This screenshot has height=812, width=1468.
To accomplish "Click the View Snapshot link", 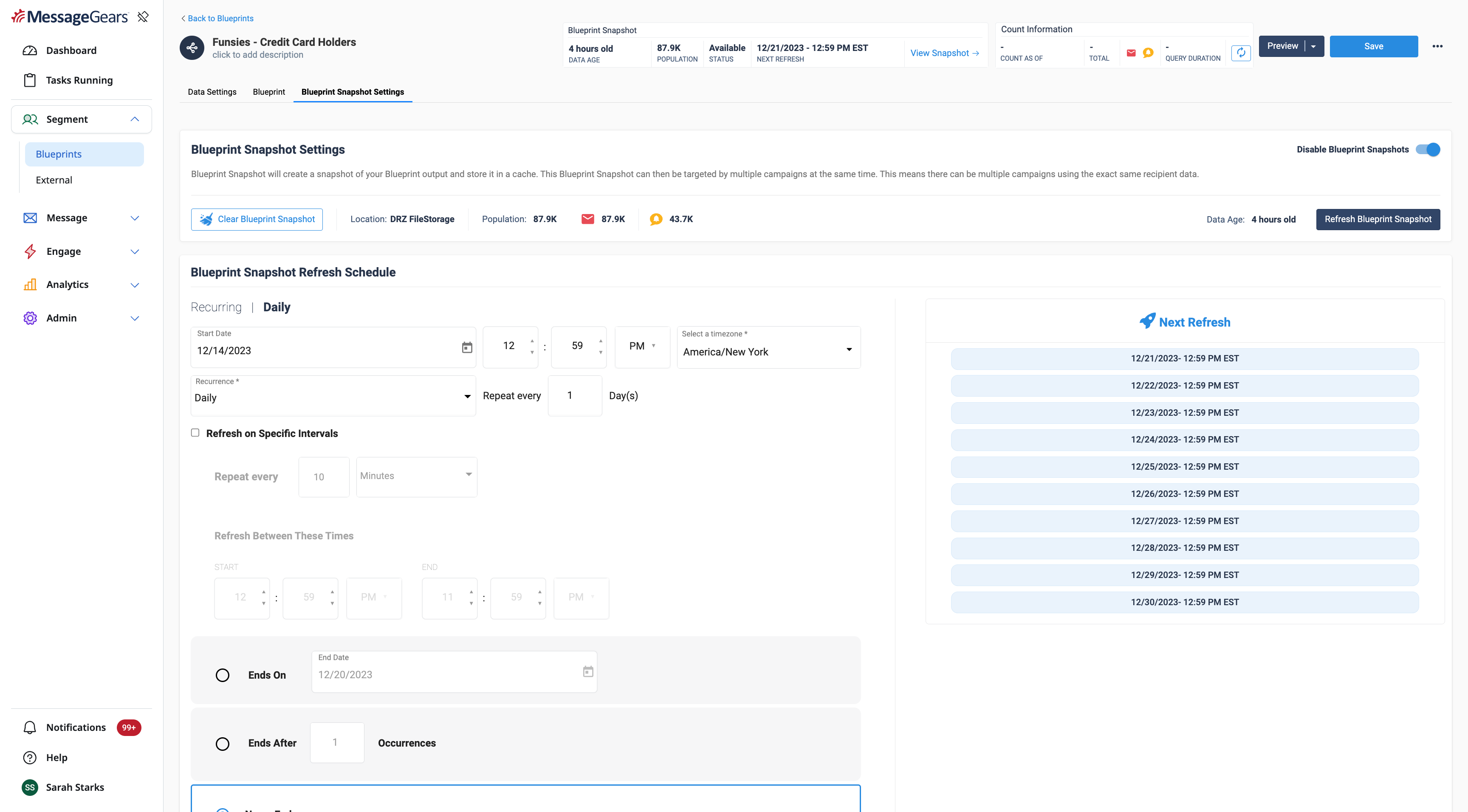I will pyautogui.click(x=944, y=53).
